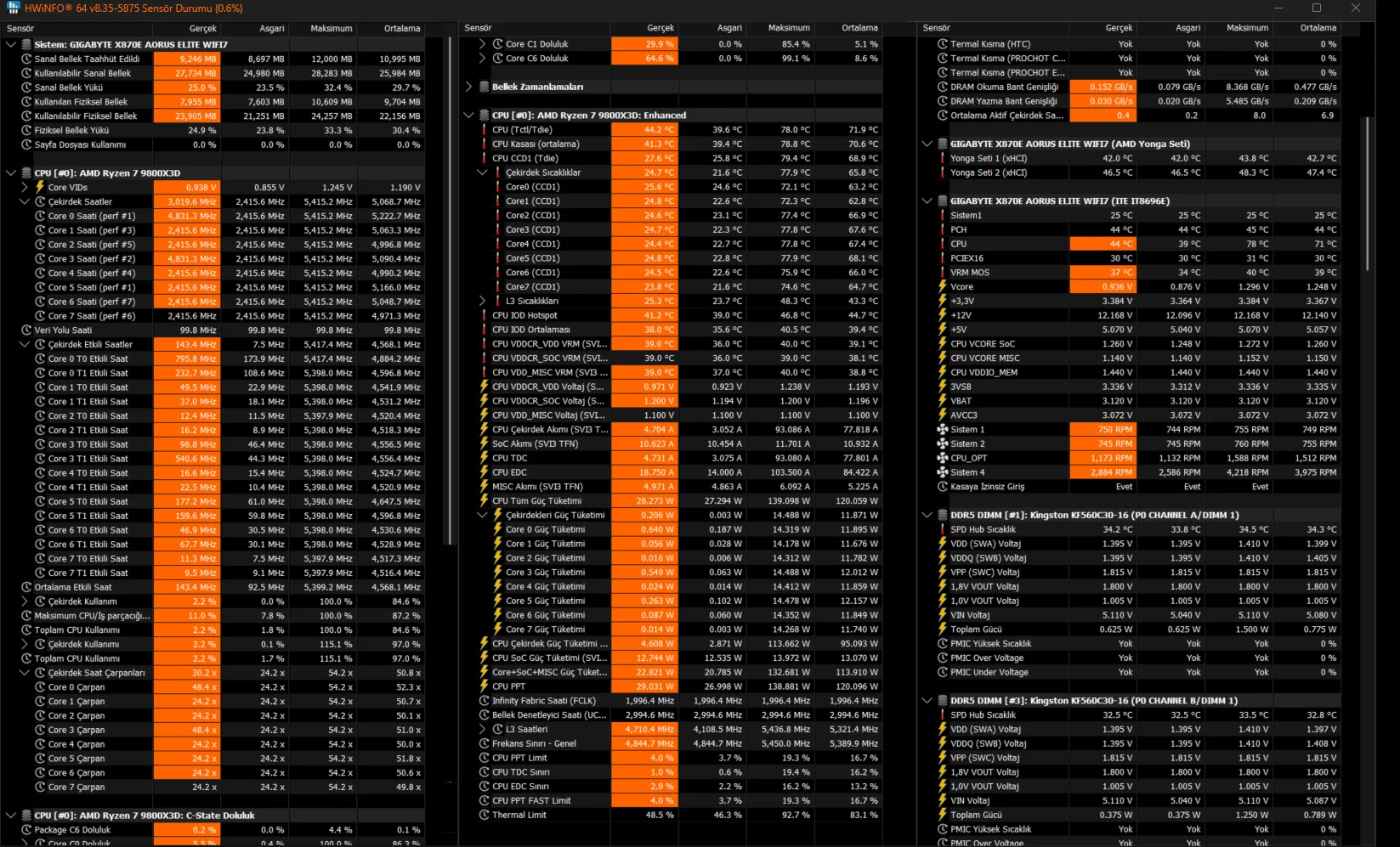Click the icon beside Maksimum CPU/İş parçacığı
1400x847 pixels.
pyautogui.click(x=26, y=616)
